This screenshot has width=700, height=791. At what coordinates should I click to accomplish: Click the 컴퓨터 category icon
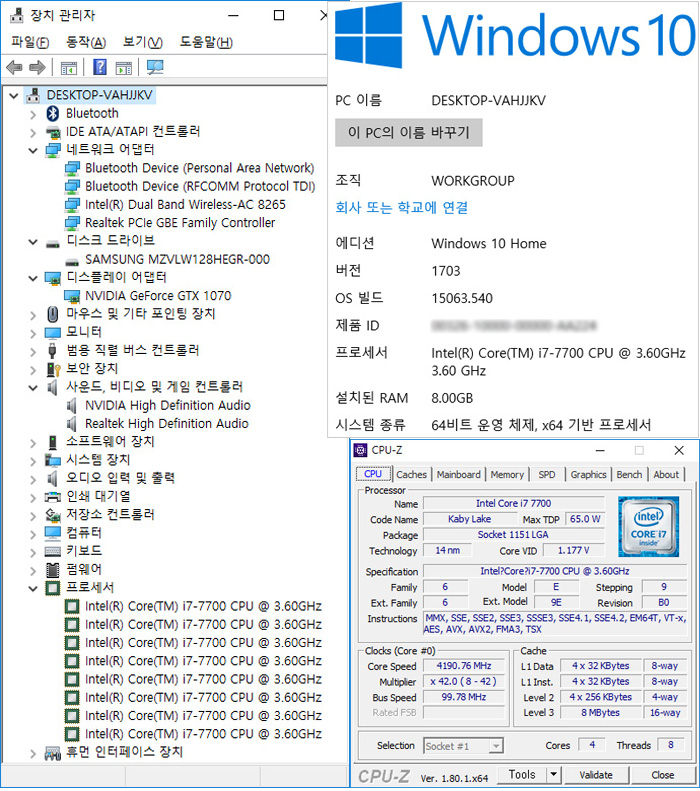tap(52, 533)
